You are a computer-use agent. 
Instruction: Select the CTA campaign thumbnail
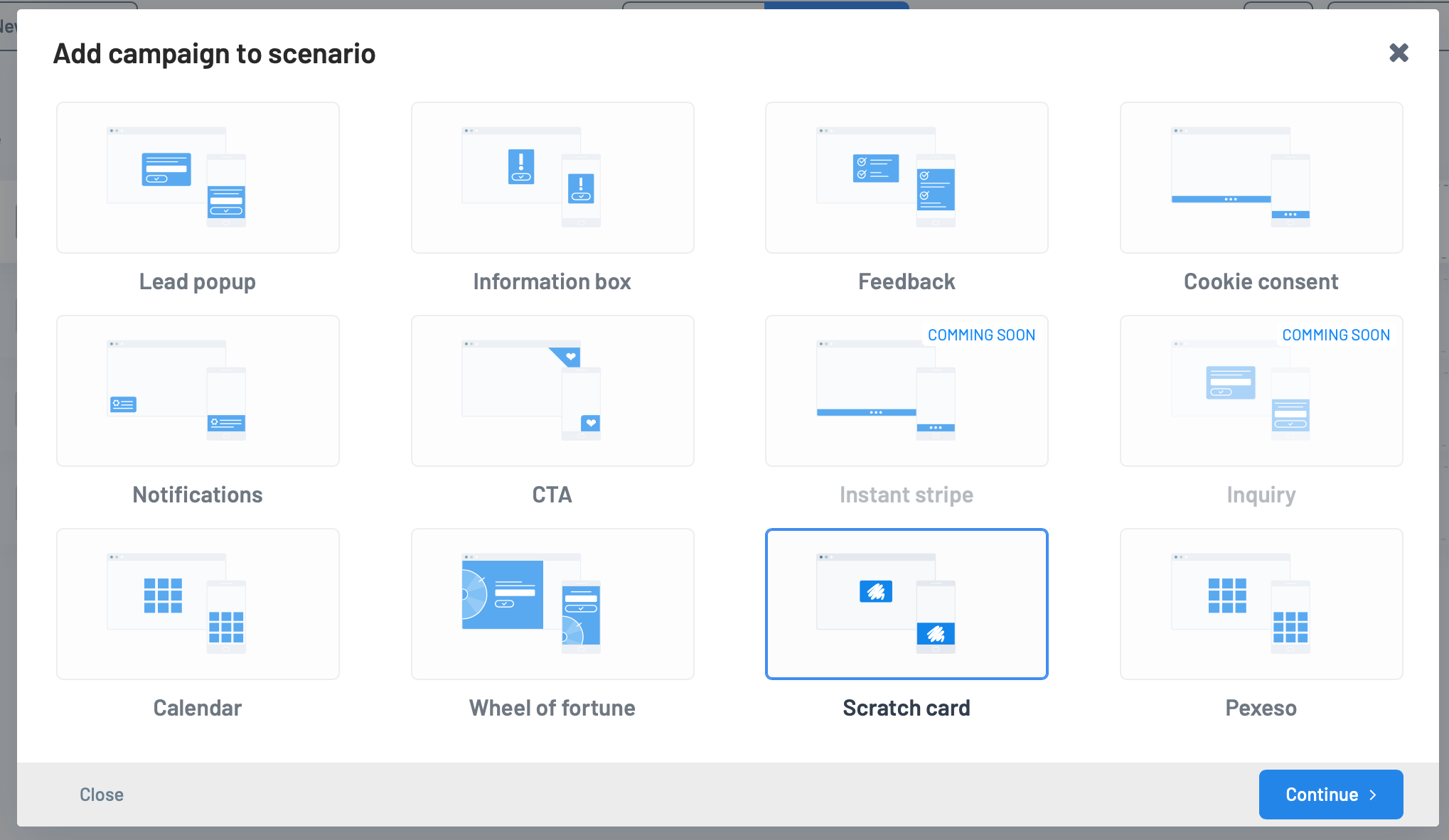tap(552, 391)
